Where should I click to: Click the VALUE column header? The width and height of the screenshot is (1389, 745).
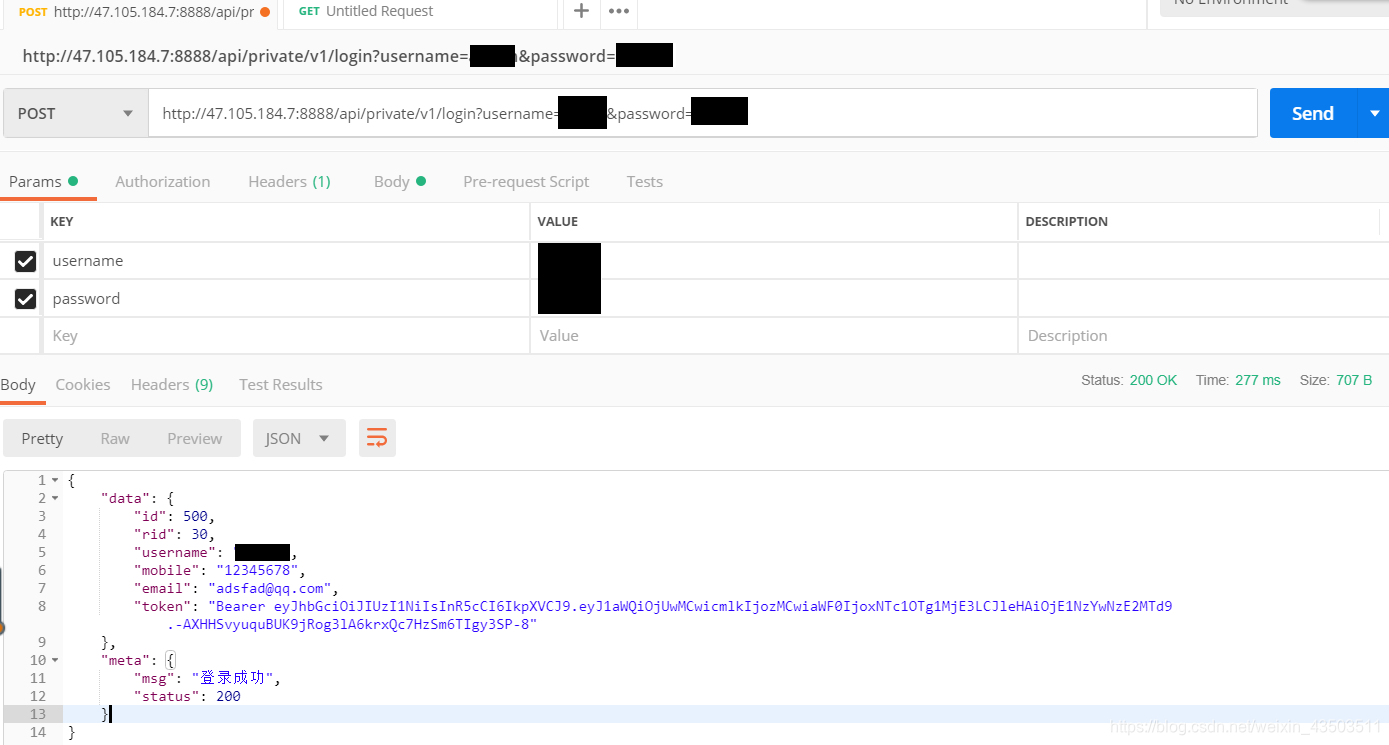pyautogui.click(x=558, y=222)
